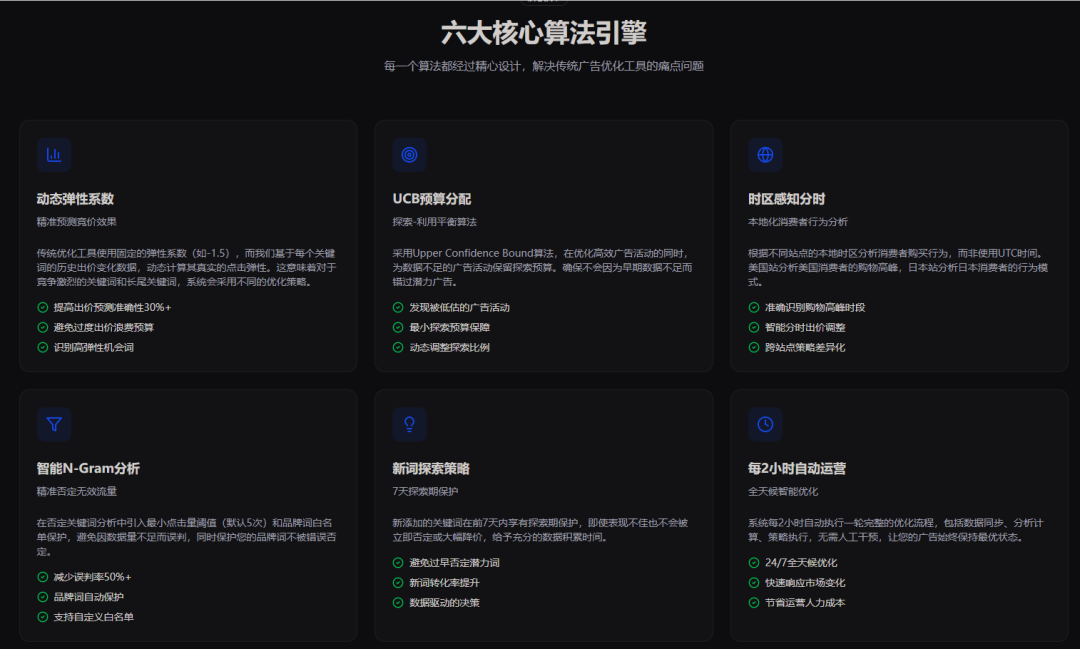Image resolution: width=1080 pixels, height=649 pixels.
Task: Click the bar chart icon above 动态弹性系数
Action: tap(54, 155)
